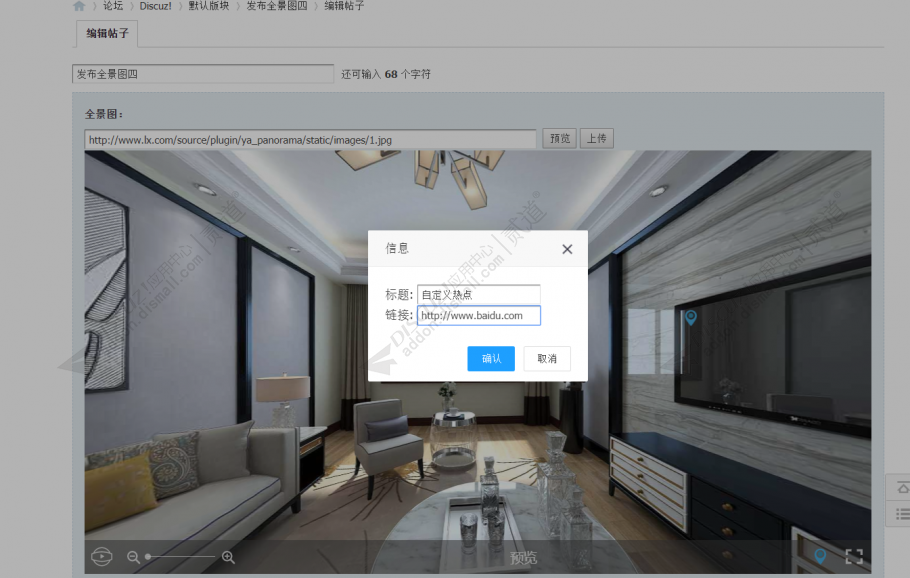Close the 信息 dialog with X
This screenshot has width=910, height=578.
[567, 249]
